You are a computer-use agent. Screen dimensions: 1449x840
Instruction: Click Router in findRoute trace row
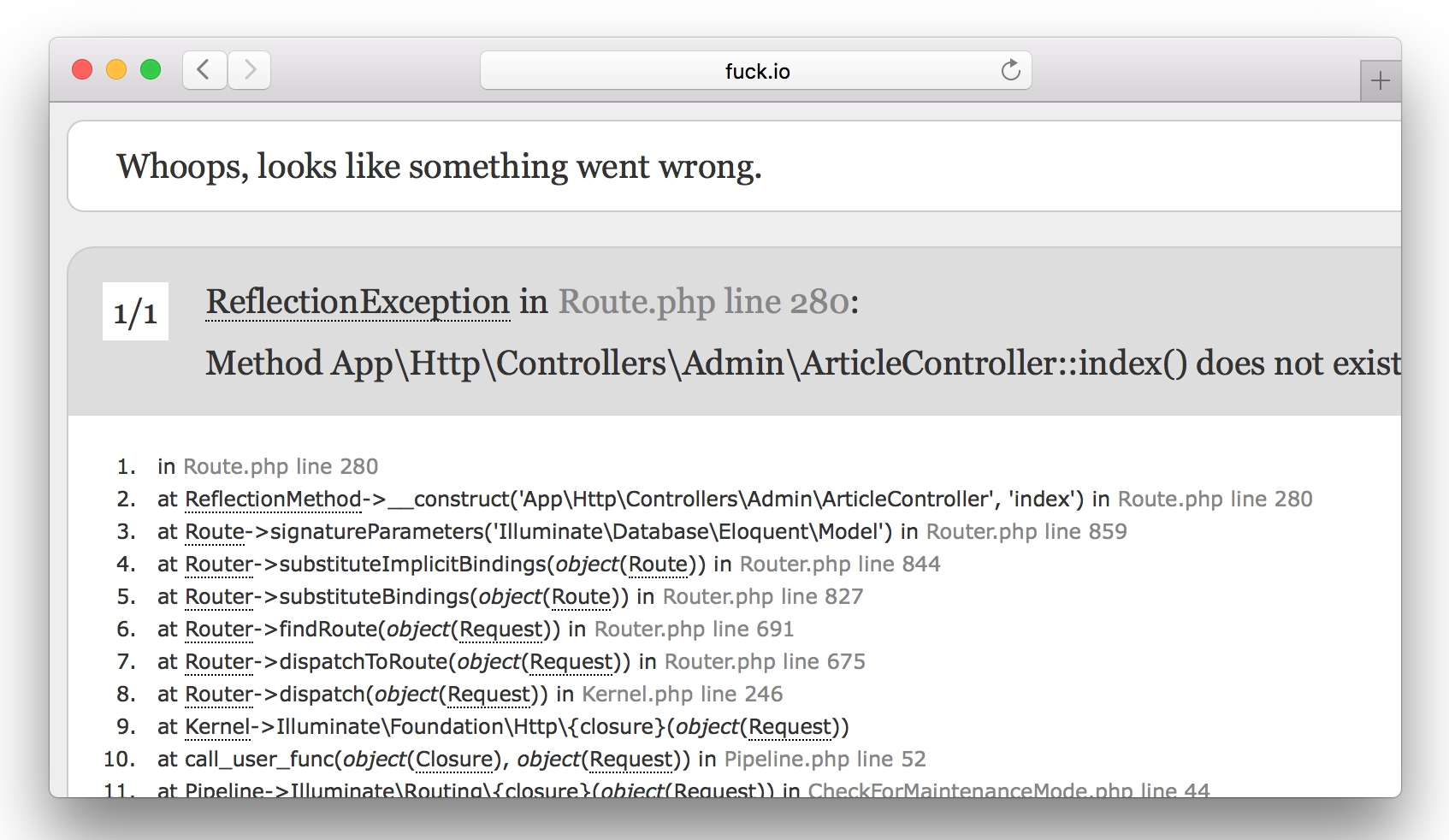pyautogui.click(x=219, y=629)
